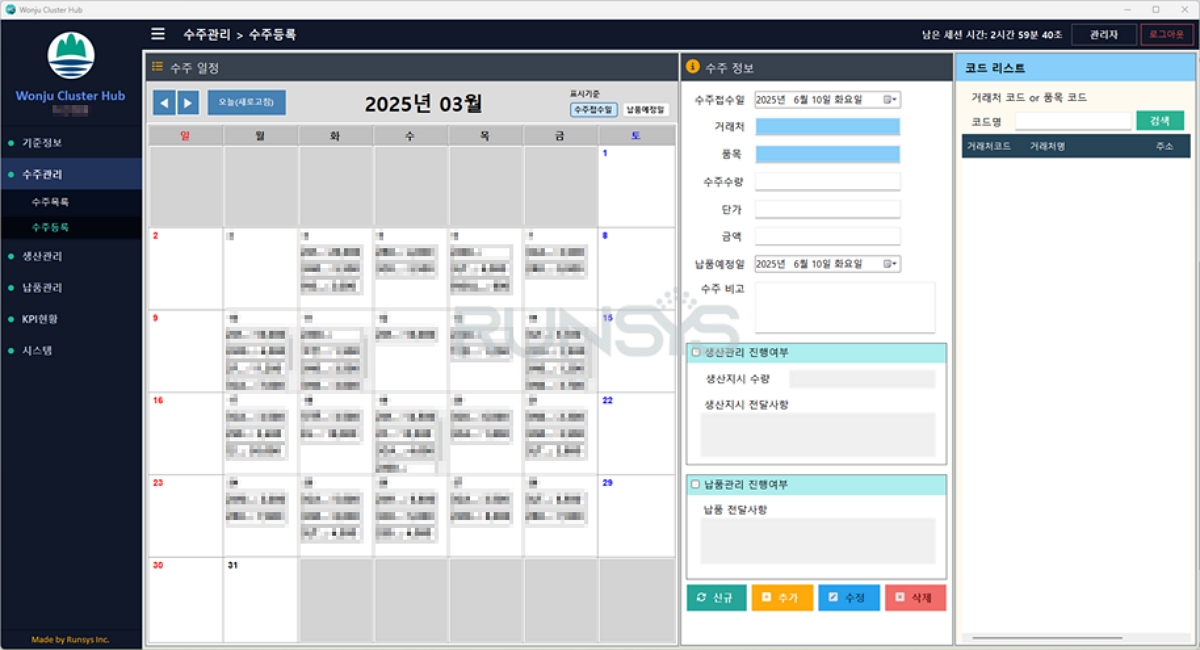1200x650 pixels.
Task: Click the 코드명 search field
Action: 1073,120
